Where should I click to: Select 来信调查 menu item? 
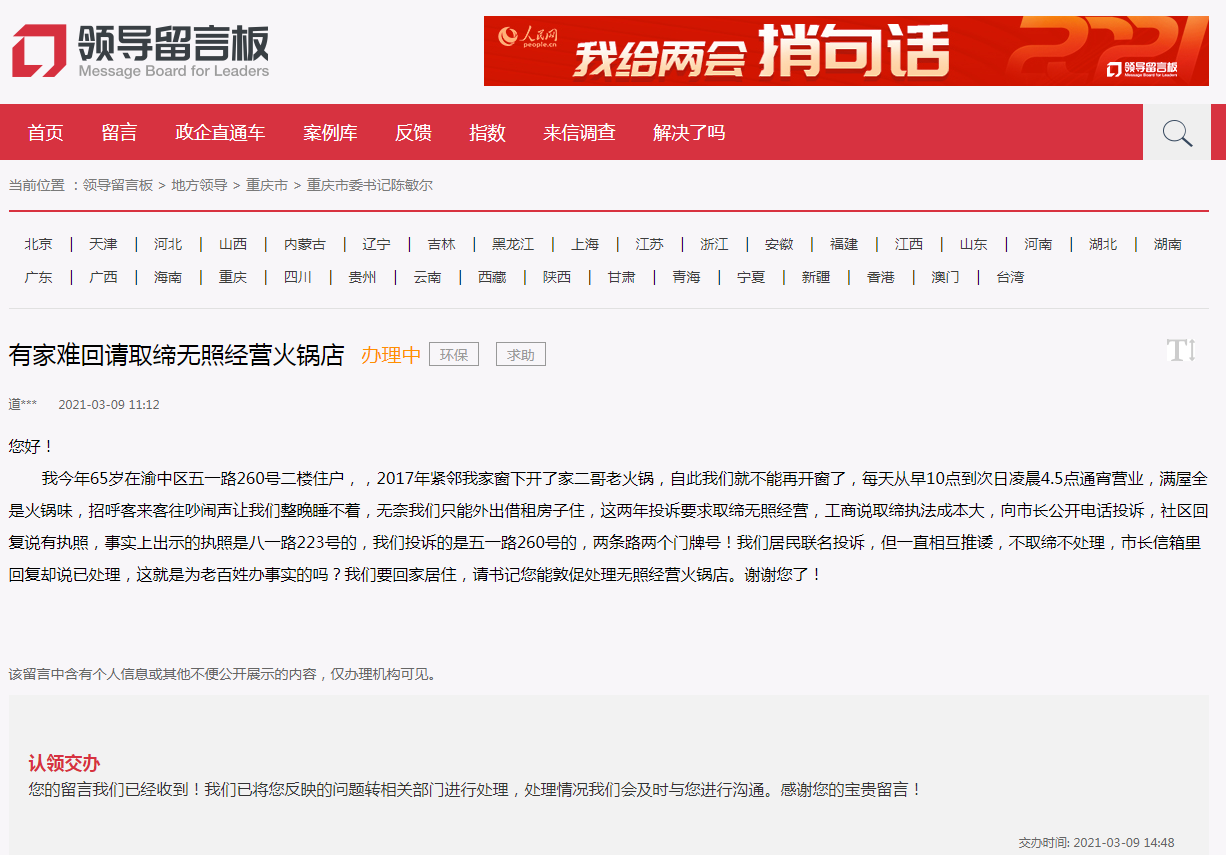point(579,133)
